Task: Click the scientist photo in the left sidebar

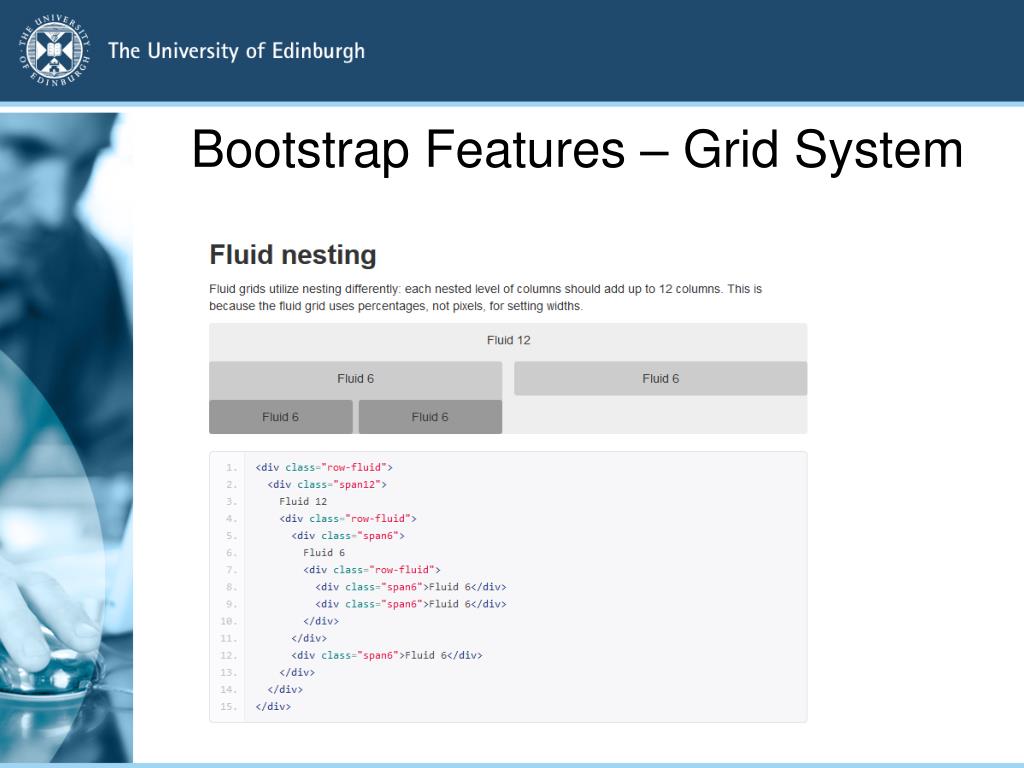Action: pos(66,438)
